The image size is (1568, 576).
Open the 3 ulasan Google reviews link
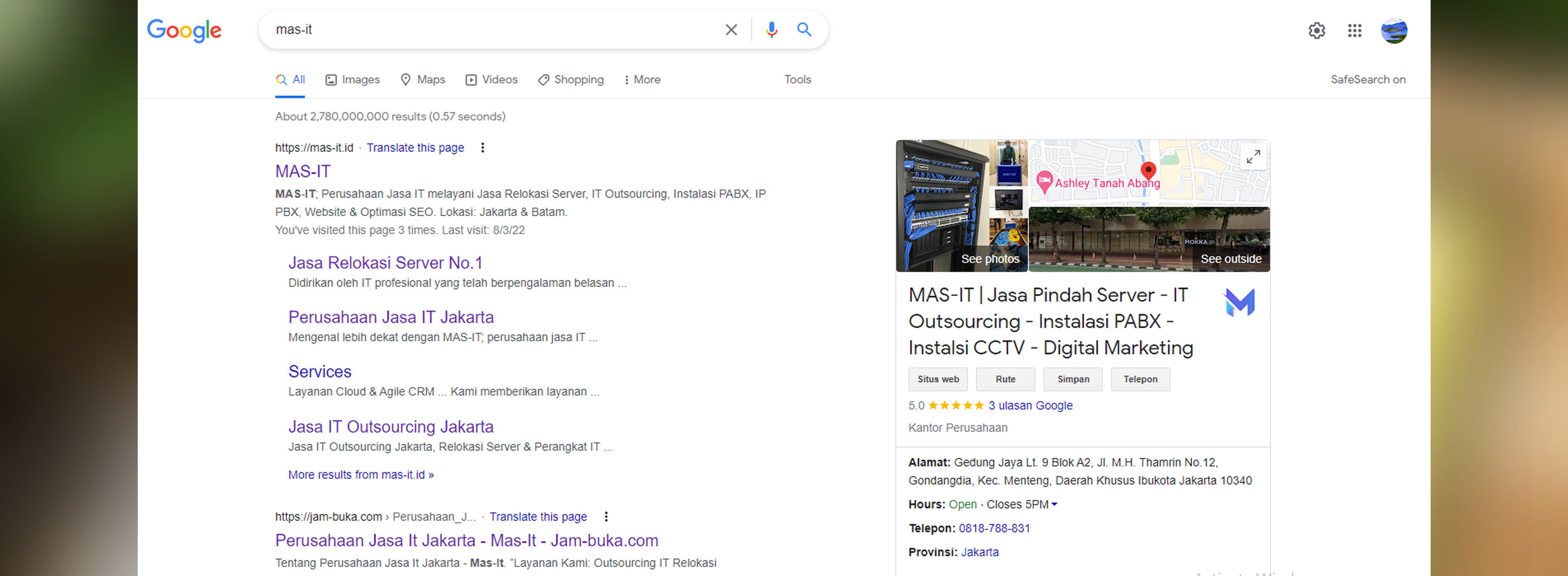point(1030,406)
